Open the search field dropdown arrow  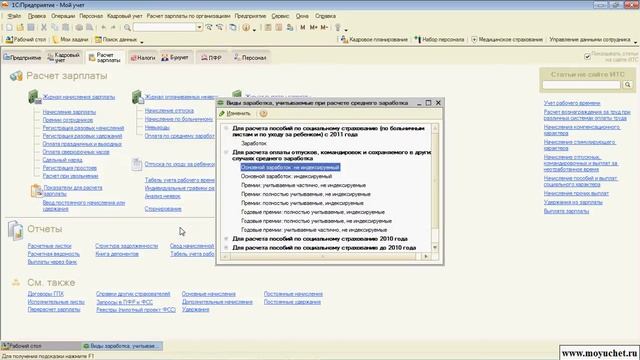[199, 27]
